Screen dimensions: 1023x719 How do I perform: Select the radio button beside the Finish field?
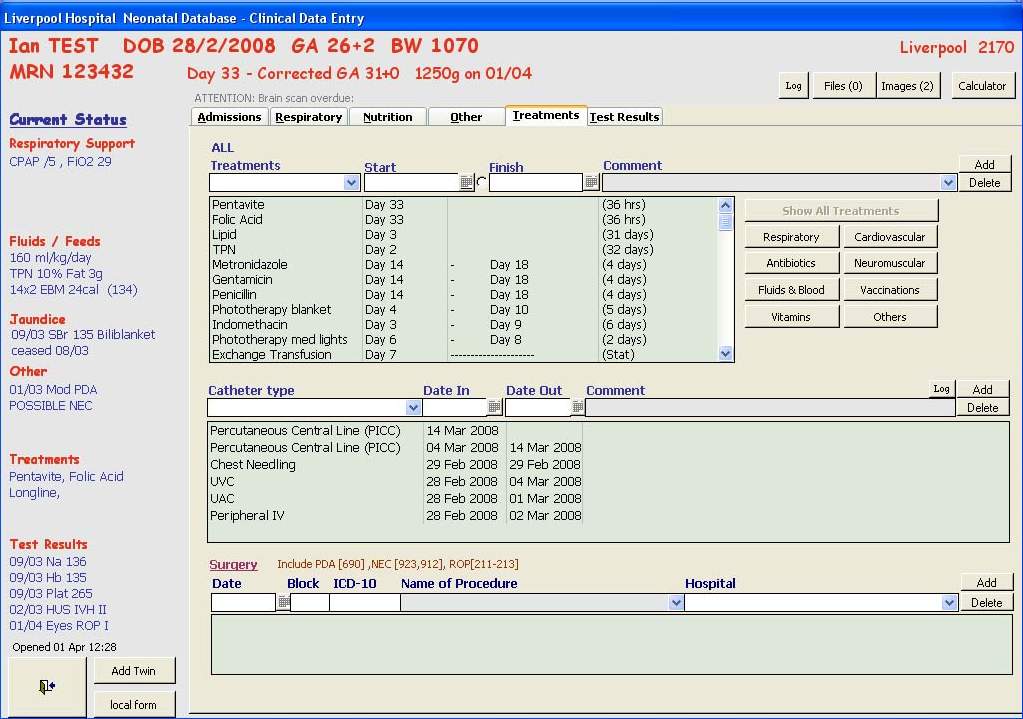tap(481, 183)
